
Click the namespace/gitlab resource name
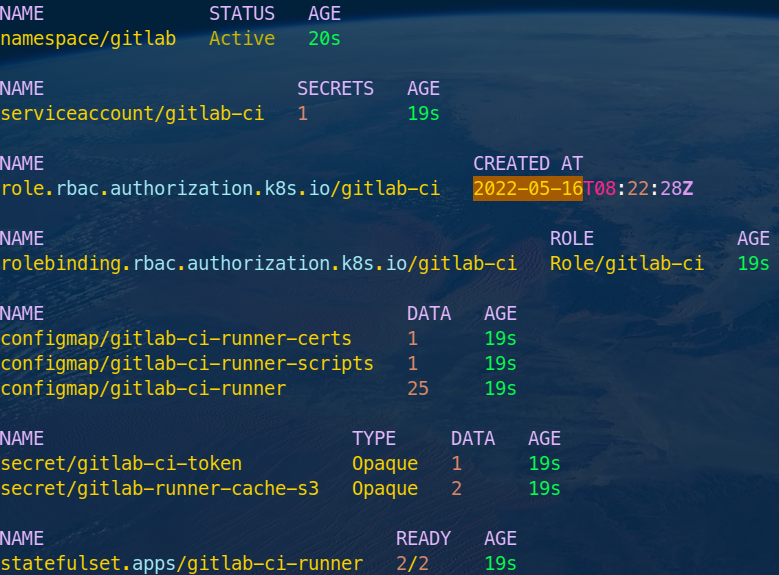88,39
